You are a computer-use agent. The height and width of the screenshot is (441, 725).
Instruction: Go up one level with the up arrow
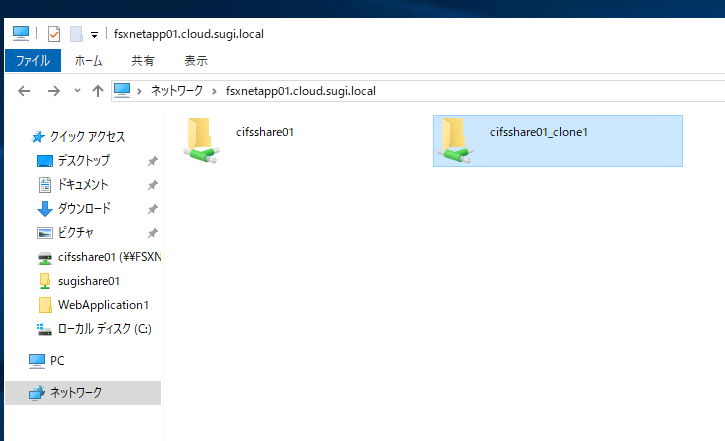click(98, 91)
